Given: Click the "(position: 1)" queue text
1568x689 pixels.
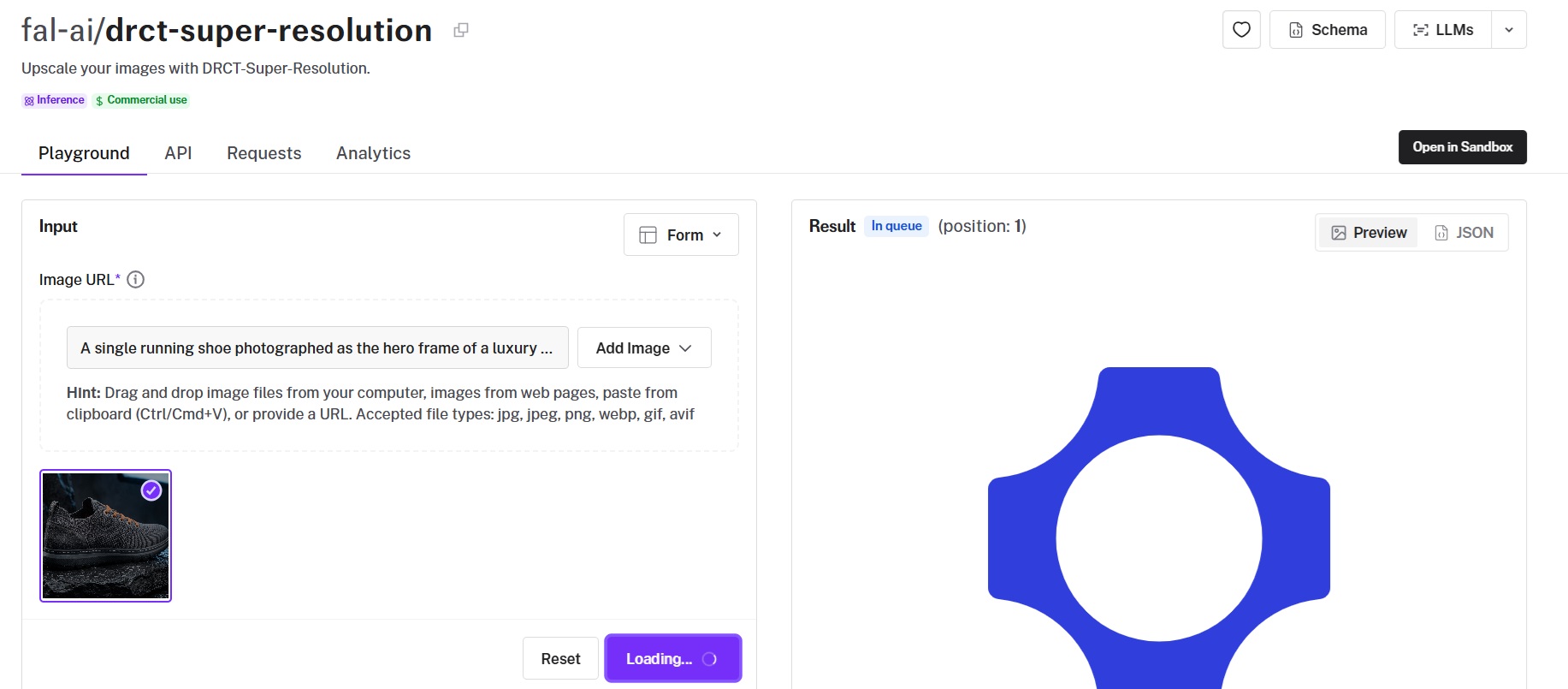Looking at the screenshot, I should [x=982, y=226].
